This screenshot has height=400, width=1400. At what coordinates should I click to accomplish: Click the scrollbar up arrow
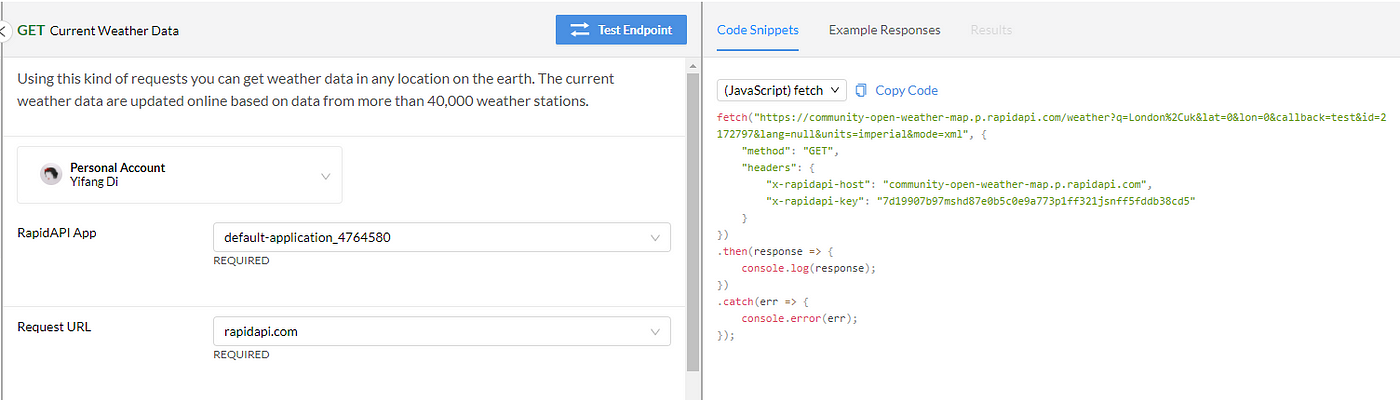point(693,64)
